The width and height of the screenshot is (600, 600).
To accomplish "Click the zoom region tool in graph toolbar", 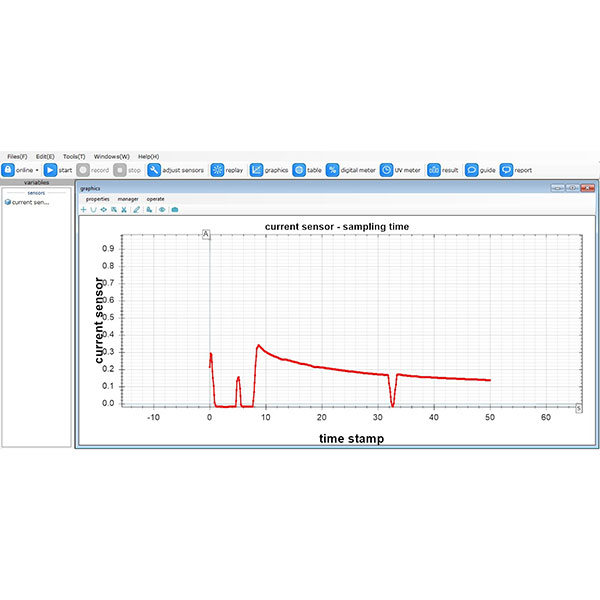I will (114, 209).
